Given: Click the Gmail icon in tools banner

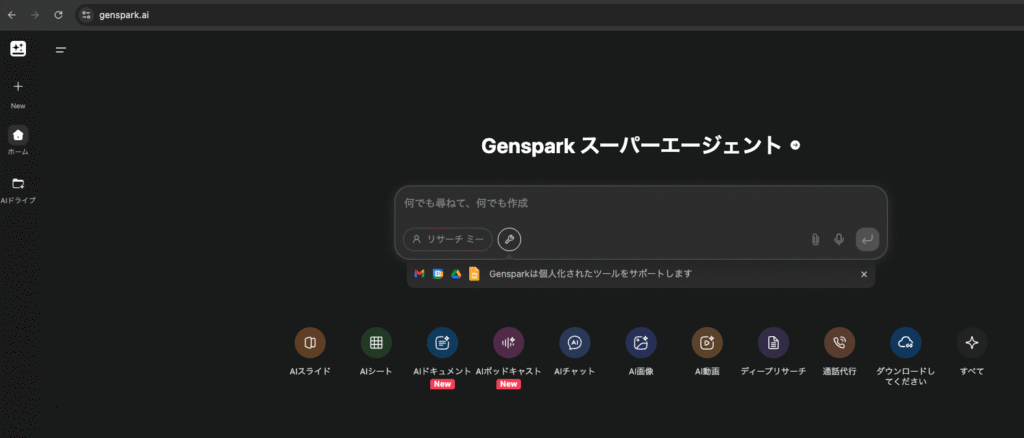Looking at the screenshot, I should [x=419, y=274].
